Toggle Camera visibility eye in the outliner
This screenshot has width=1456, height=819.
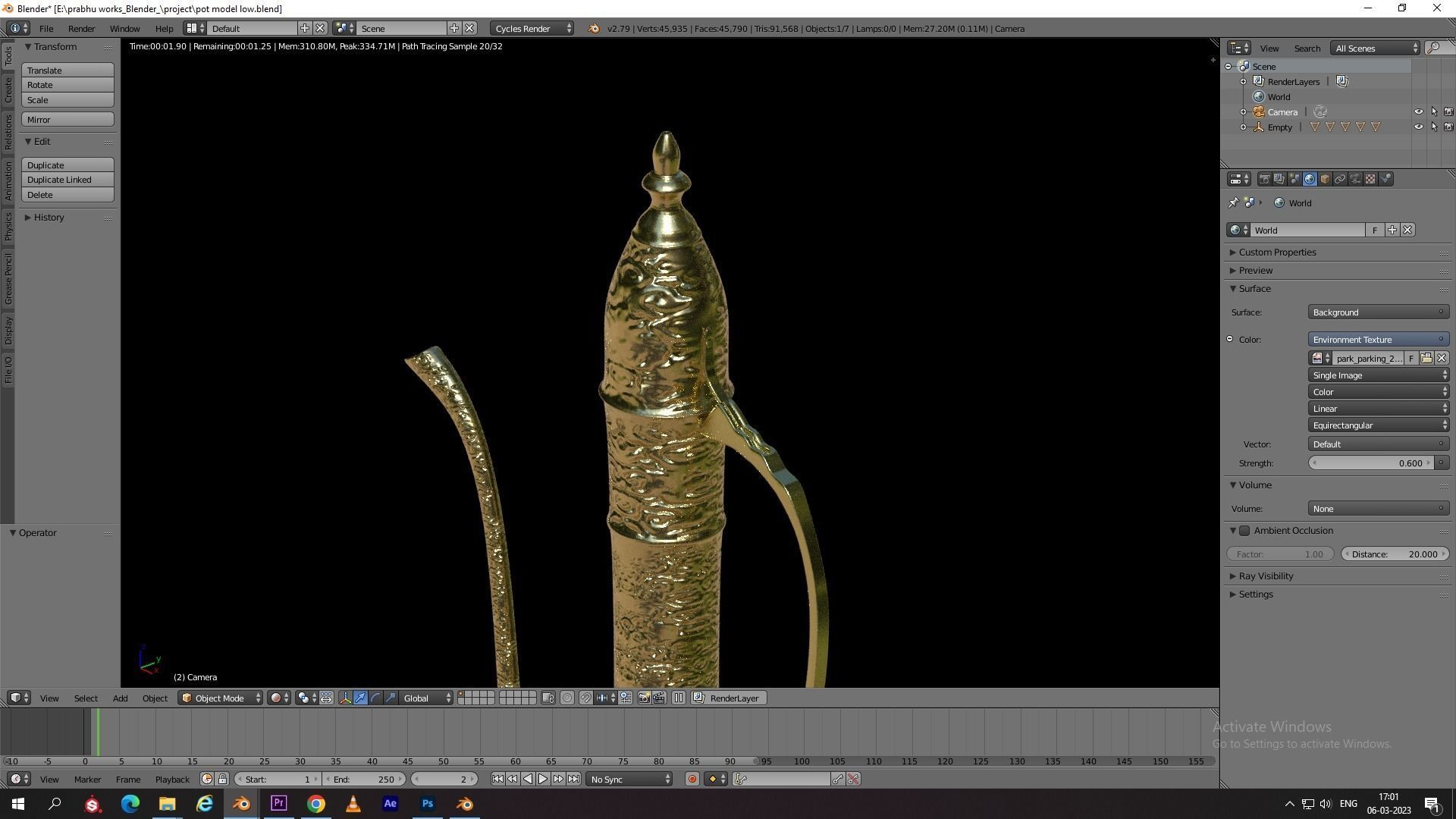tap(1418, 112)
